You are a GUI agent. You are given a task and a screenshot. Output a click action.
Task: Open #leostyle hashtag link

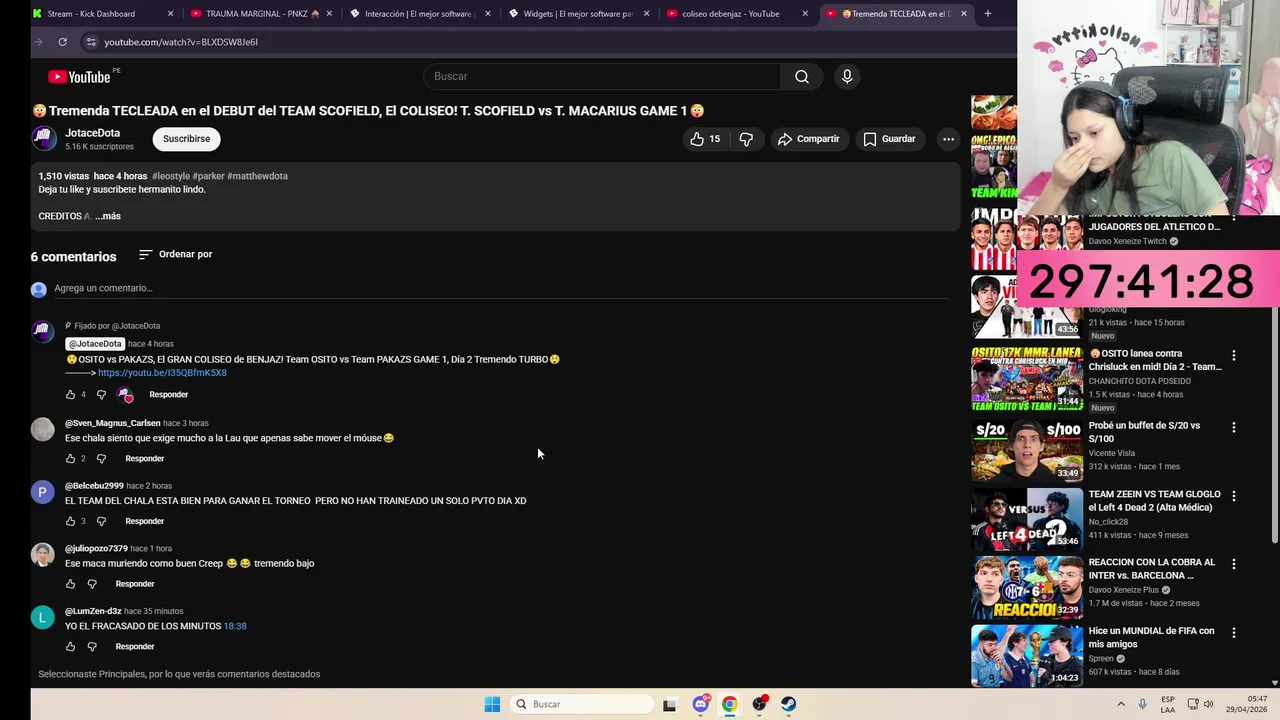[170, 176]
